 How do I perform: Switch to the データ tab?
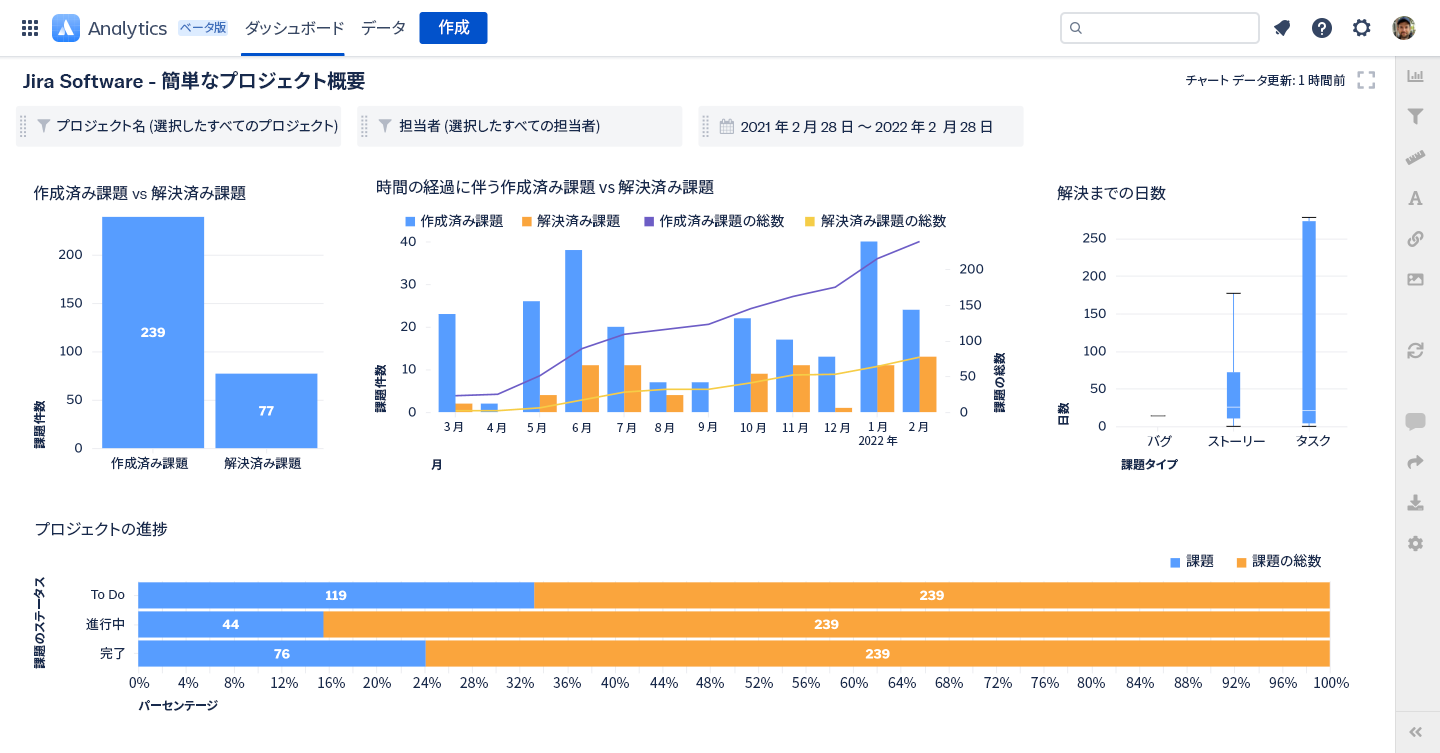(383, 28)
